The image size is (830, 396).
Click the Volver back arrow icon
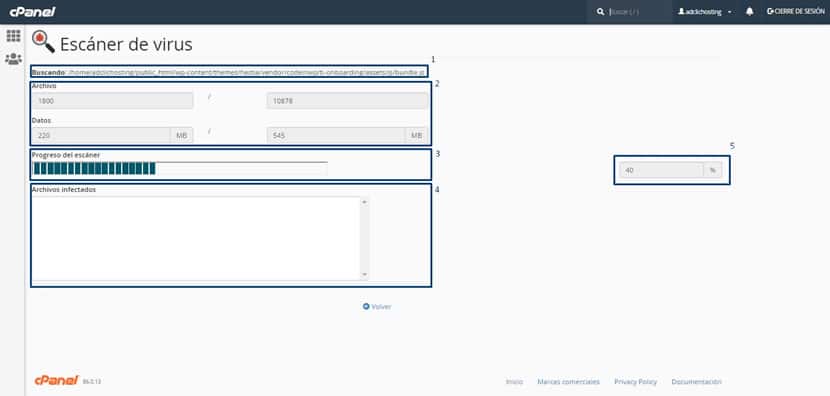[366, 307]
